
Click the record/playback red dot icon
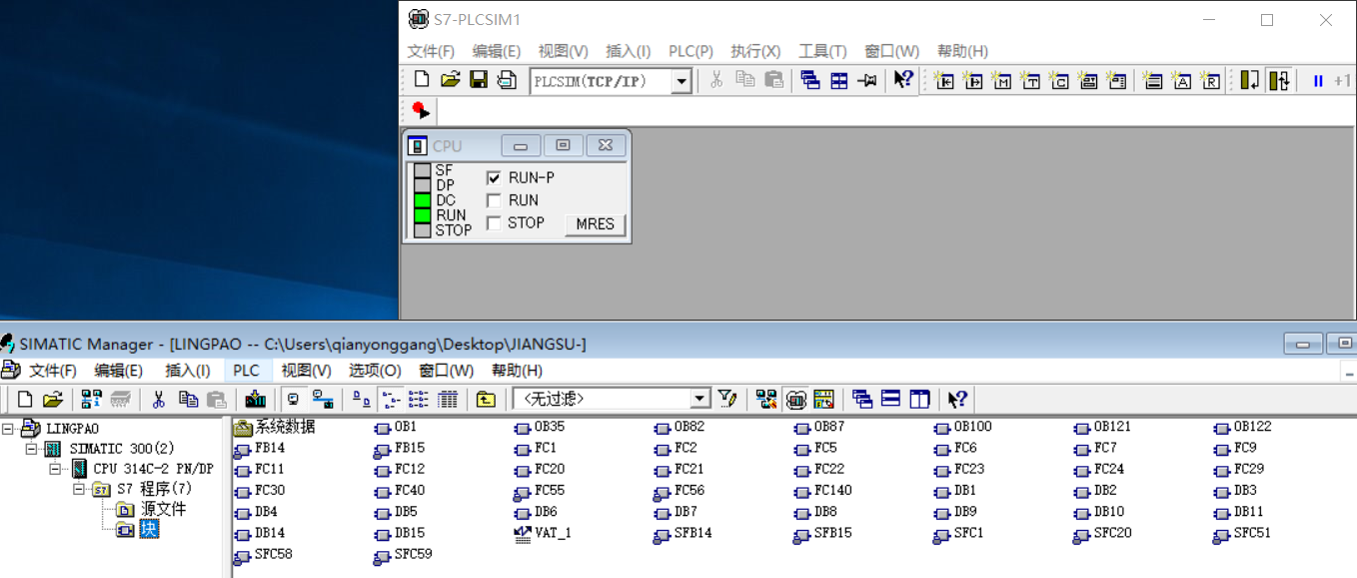420,111
